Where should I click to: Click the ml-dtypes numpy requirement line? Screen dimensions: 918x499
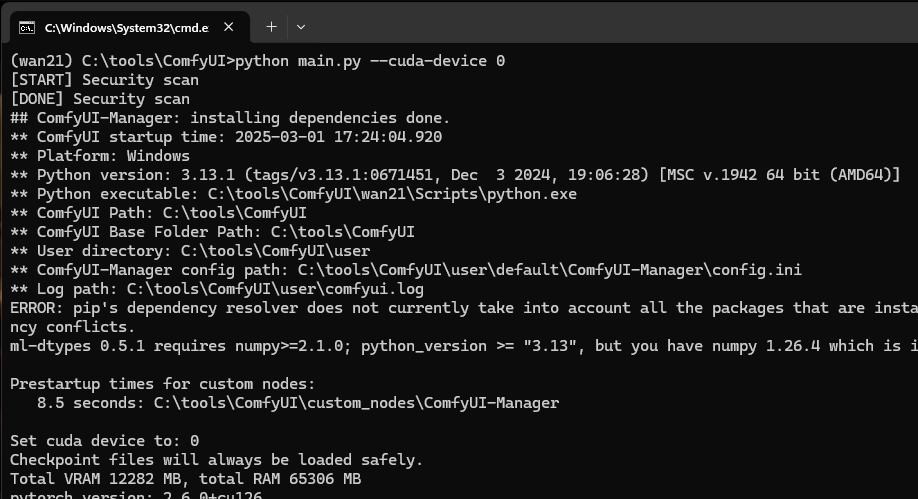point(460,346)
